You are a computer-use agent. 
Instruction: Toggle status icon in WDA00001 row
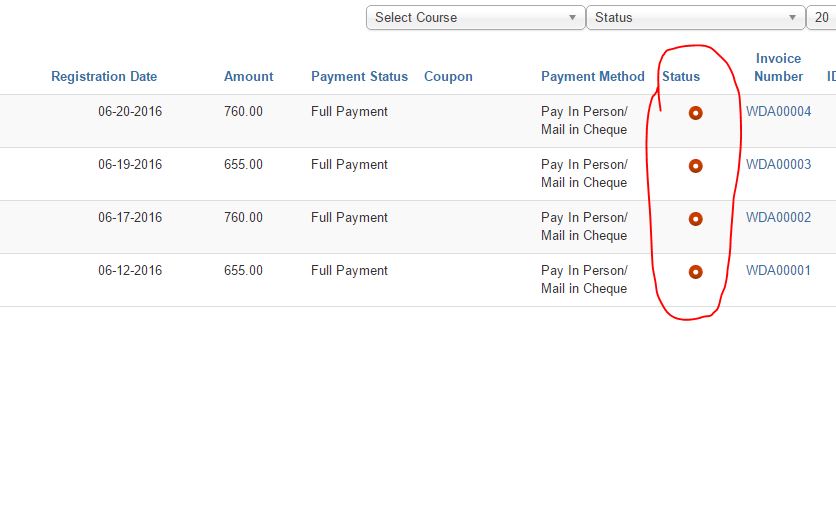tap(695, 272)
